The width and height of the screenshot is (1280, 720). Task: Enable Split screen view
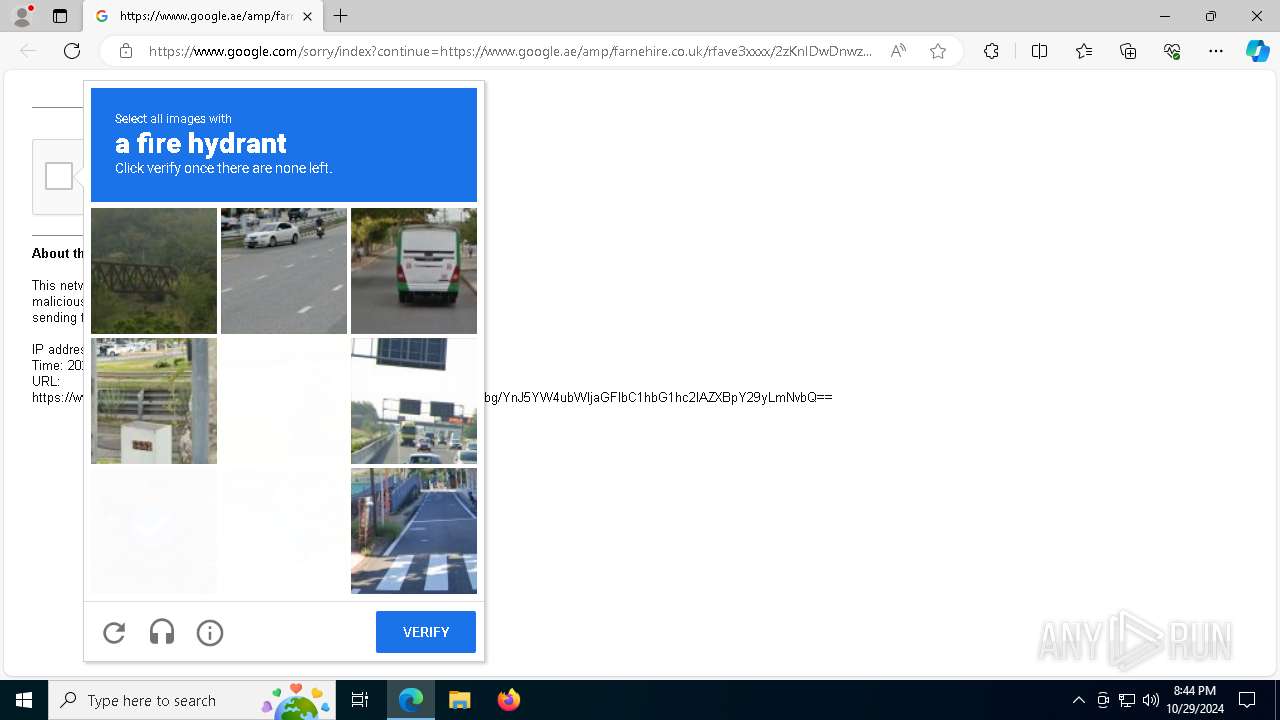tap(1039, 51)
